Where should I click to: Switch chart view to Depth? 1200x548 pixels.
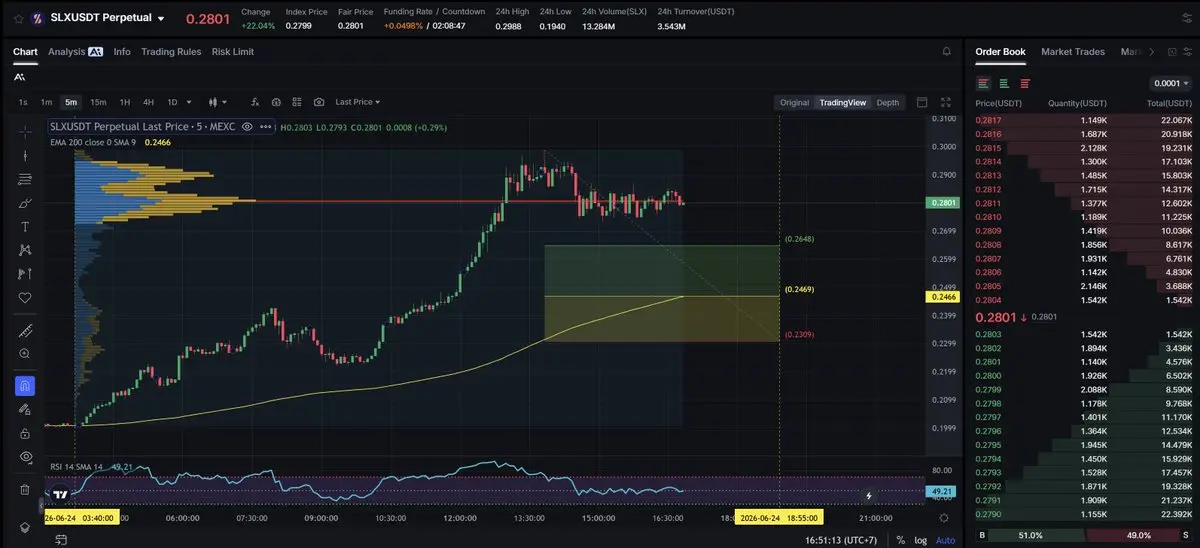pyautogui.click(x=888, y=102)
